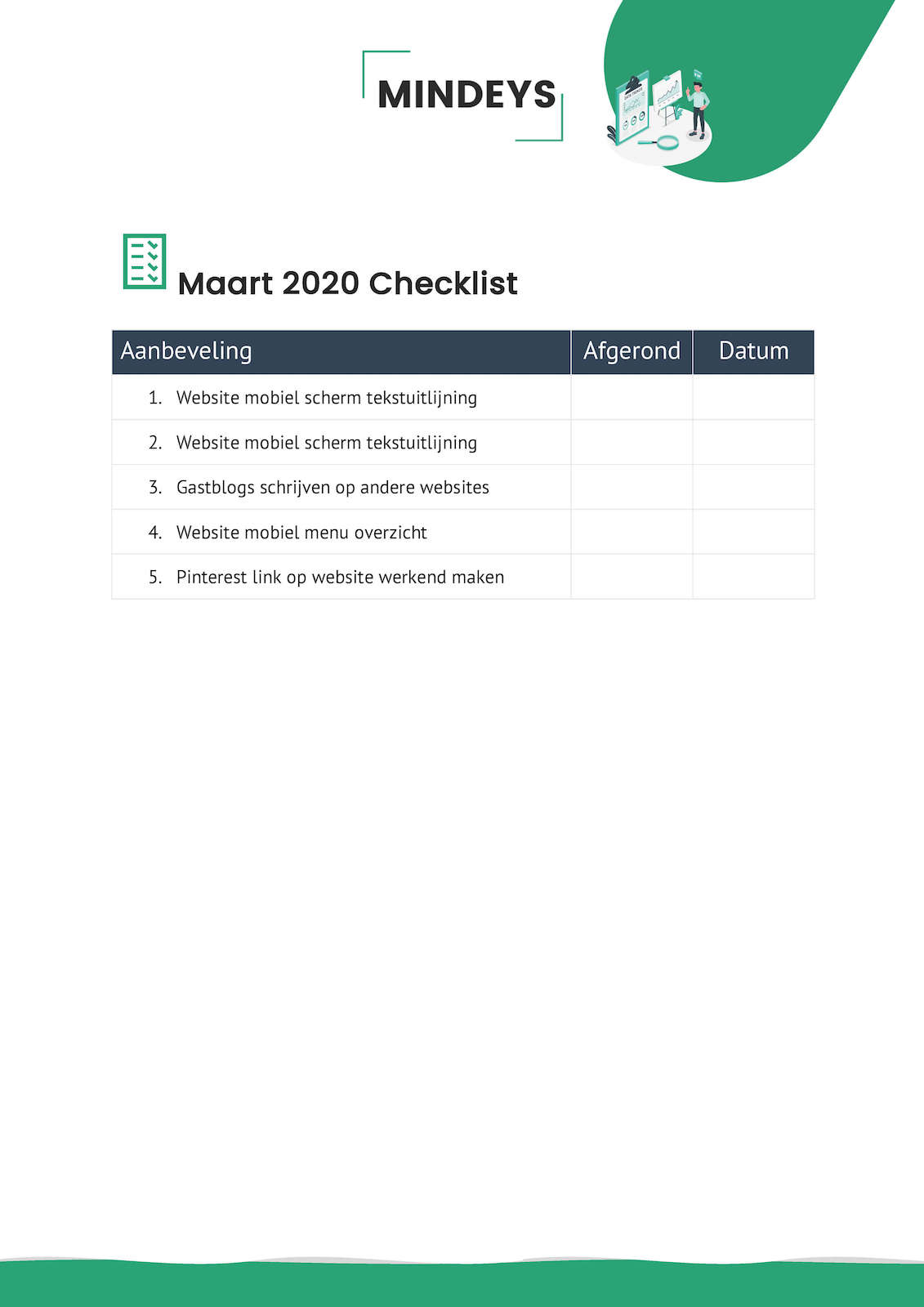The image size is (924, 1307).
Task: Mark the Afgerond cell for the Gastblogs row
Action: pyautogui.click(x=632, y=488)
